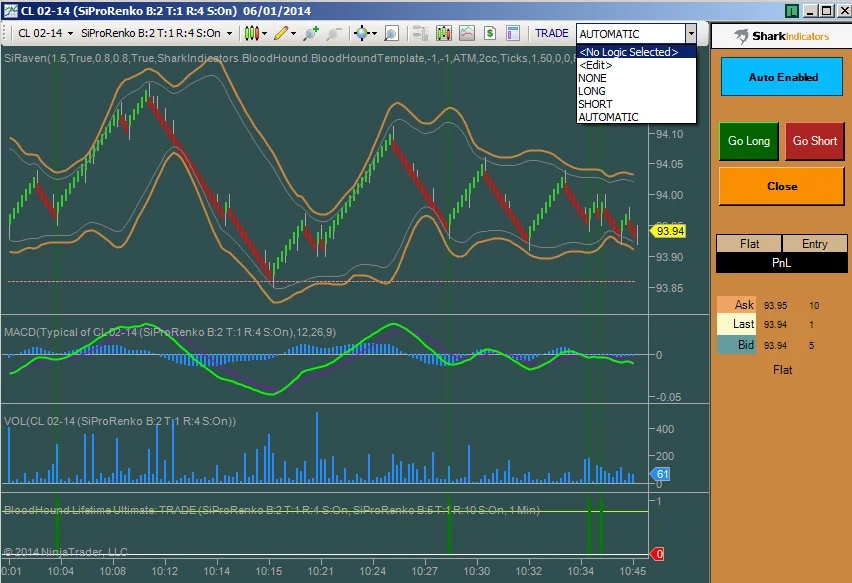This screenshot has height=583, width=852.
Task: Toggle the Auto Enabled button
Action: (782, 77)
